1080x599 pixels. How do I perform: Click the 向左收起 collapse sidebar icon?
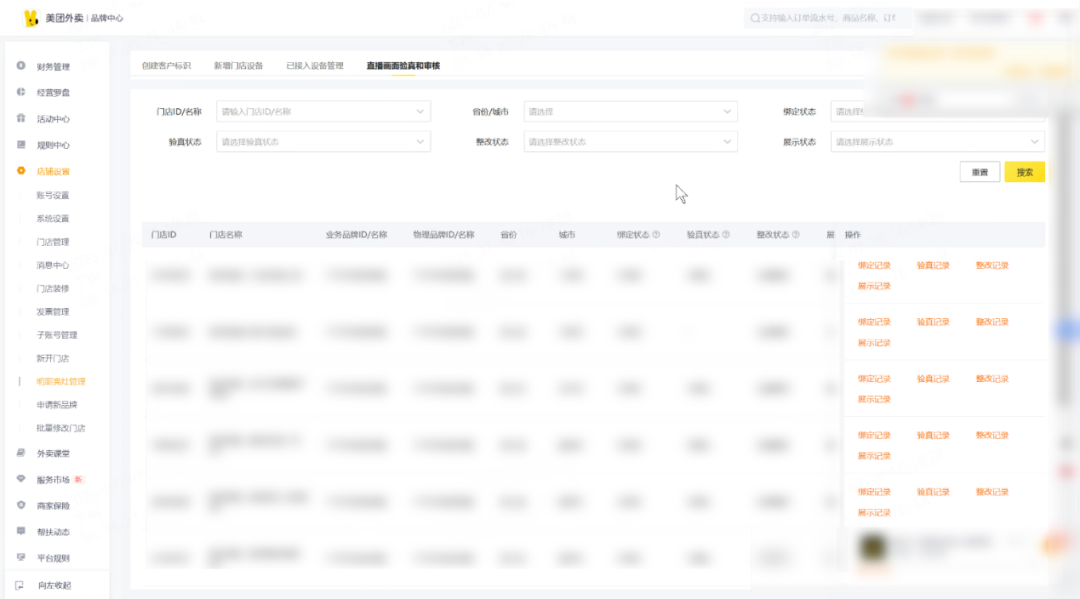pyautogui.click(x=20, y=585)
